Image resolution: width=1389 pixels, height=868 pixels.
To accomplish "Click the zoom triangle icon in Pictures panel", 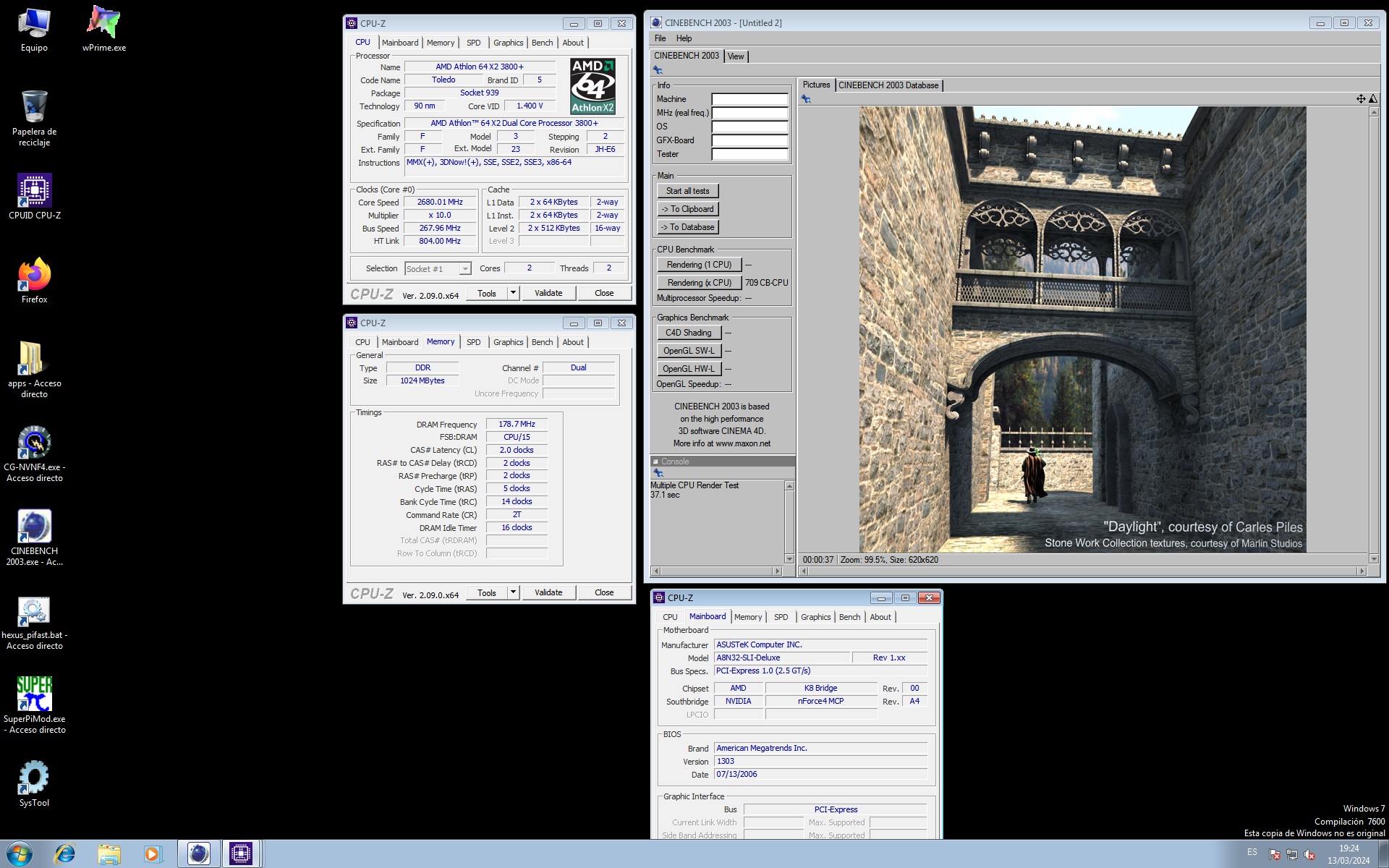I will click(1372, 99).
